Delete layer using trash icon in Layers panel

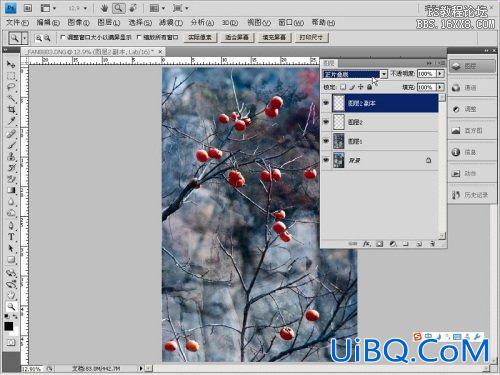433,244
